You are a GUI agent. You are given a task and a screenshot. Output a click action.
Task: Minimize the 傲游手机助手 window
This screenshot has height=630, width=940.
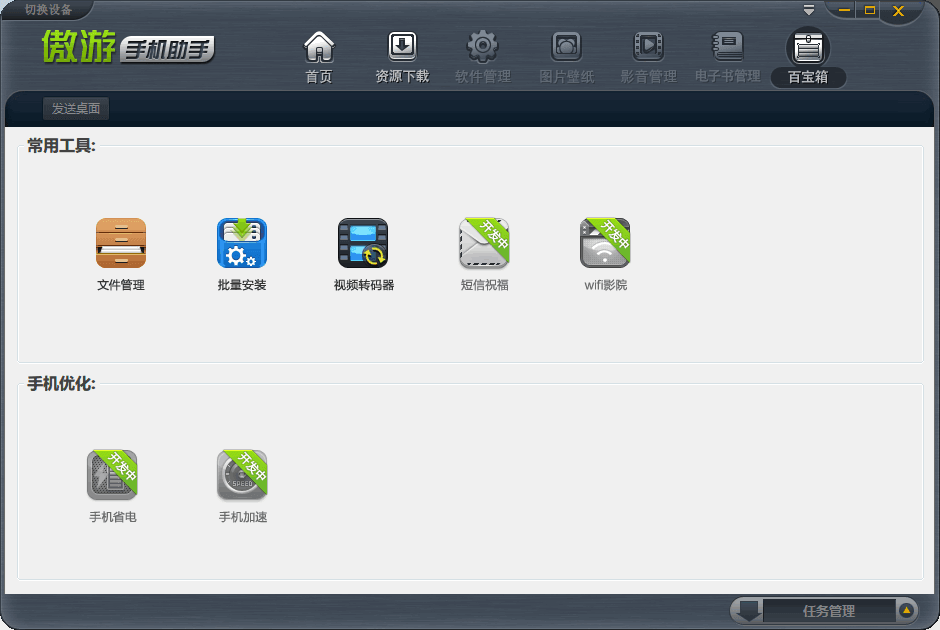[x=845, y=10]
